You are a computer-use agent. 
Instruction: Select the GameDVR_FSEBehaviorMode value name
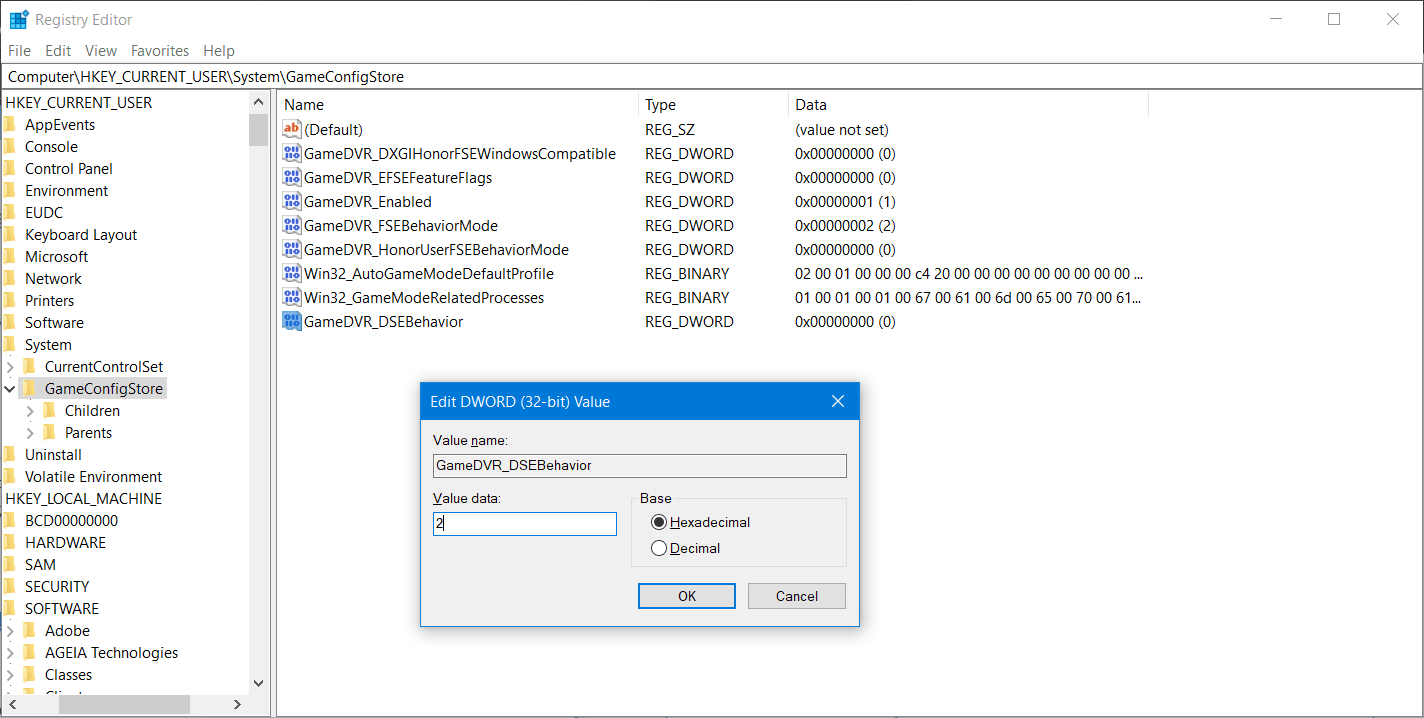coord(401,225)
